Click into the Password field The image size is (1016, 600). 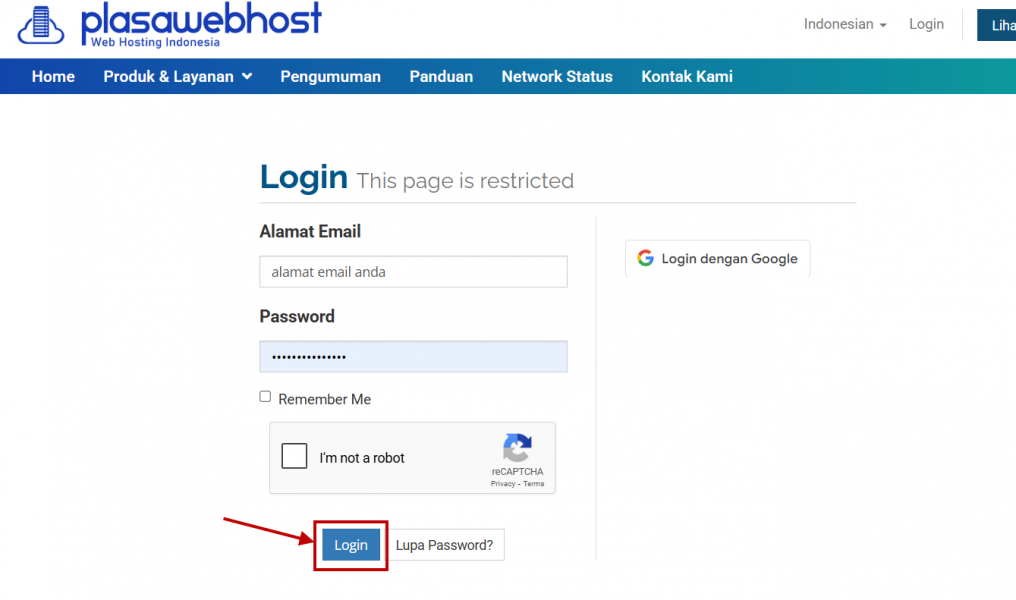(413, 356)
